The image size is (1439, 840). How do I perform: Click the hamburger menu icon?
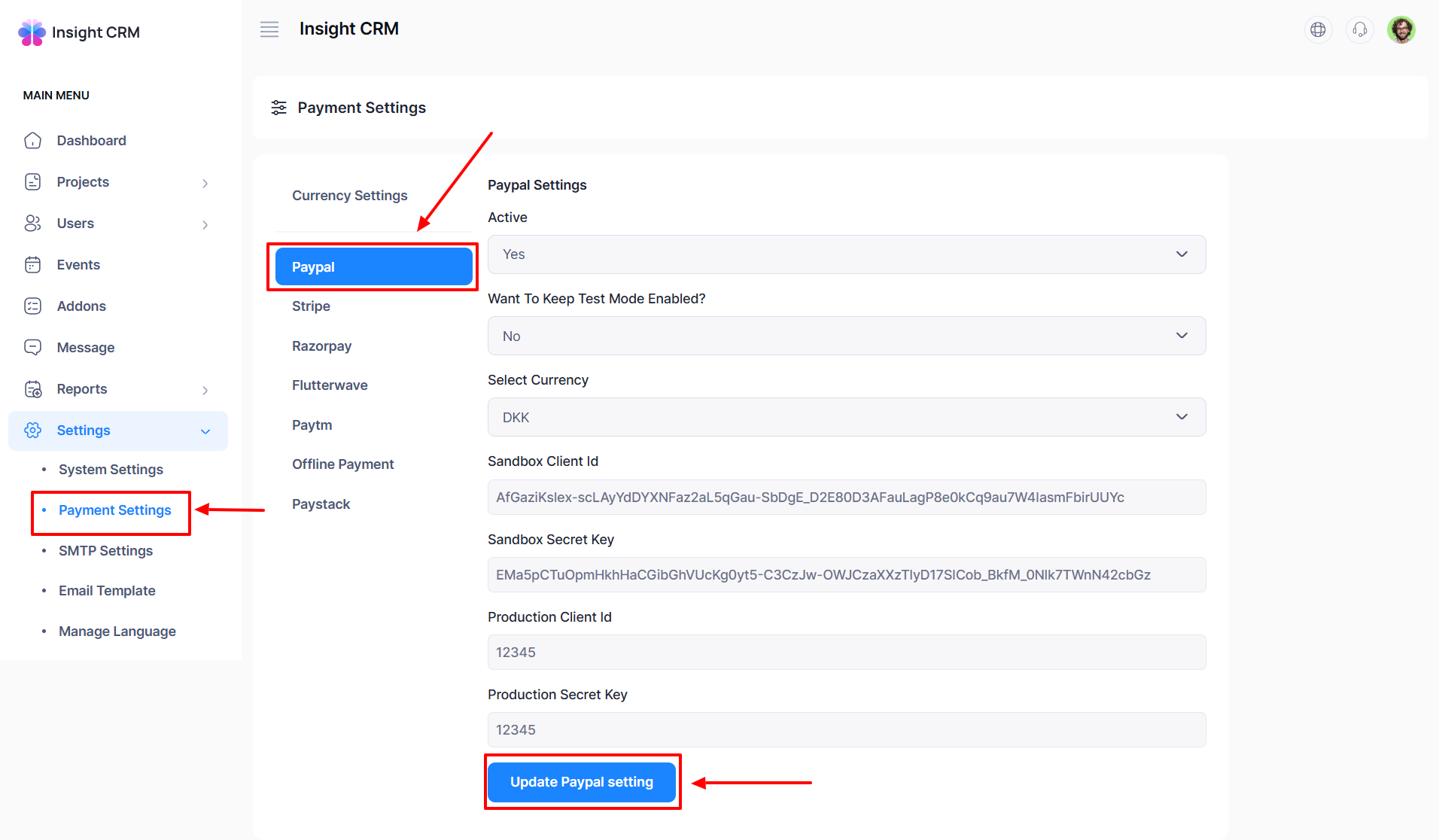[x=269, y=29]
